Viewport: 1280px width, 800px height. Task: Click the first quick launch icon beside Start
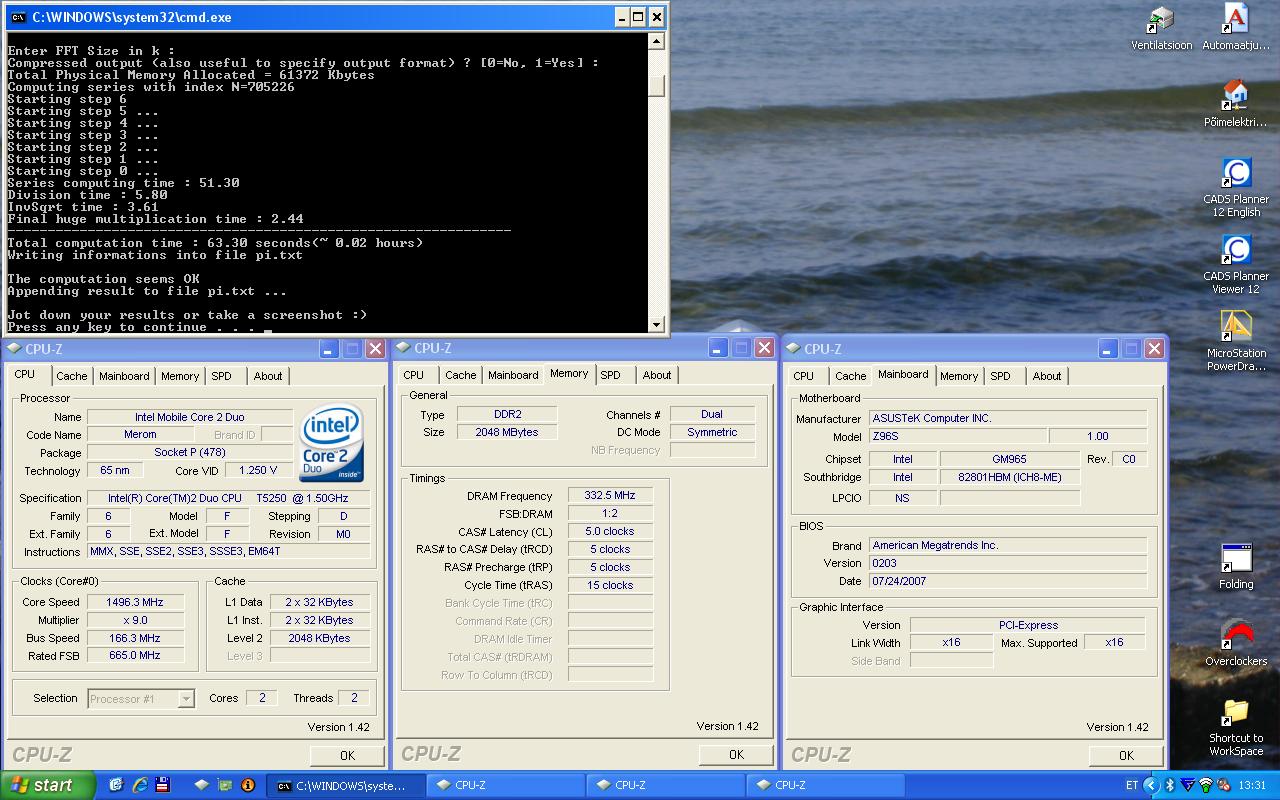pyautogui.click(x=116, y=785)
